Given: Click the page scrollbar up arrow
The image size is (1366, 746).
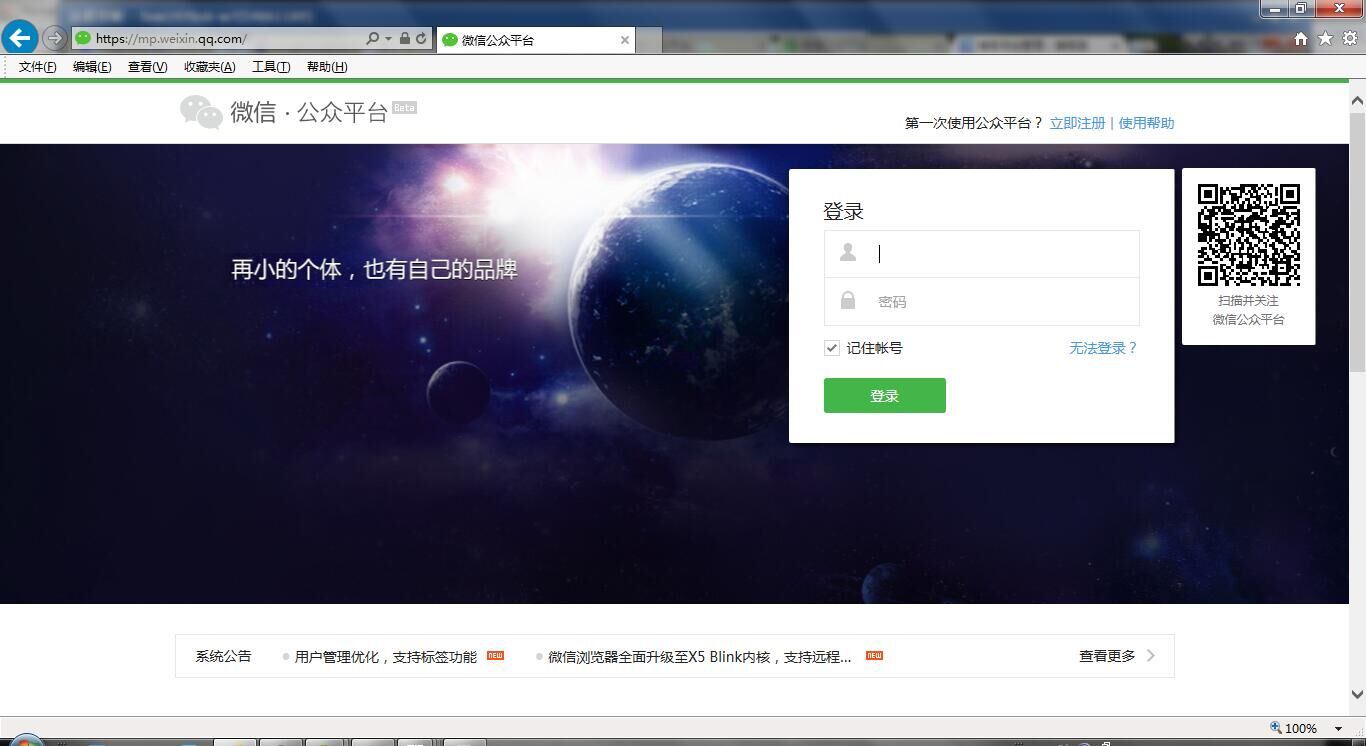Looking at the screenshot, I should (1357, 100).
